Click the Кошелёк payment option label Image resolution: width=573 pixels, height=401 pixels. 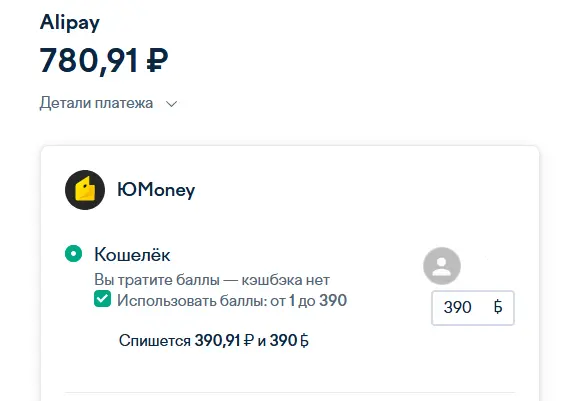pyautogui.click(x=132, y=254)
